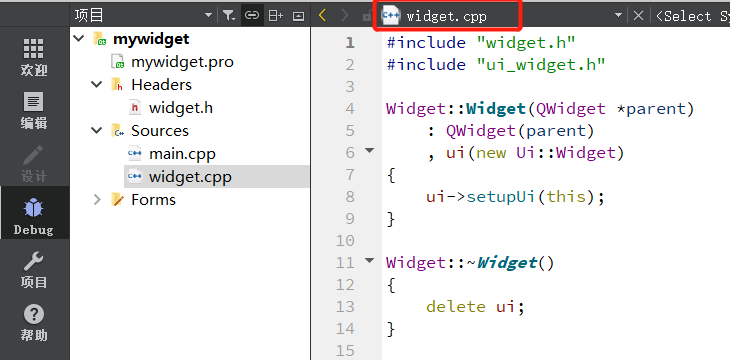Open the Help (帮助) mode
The image size is (730, 360).
click(x=34, y=322)
